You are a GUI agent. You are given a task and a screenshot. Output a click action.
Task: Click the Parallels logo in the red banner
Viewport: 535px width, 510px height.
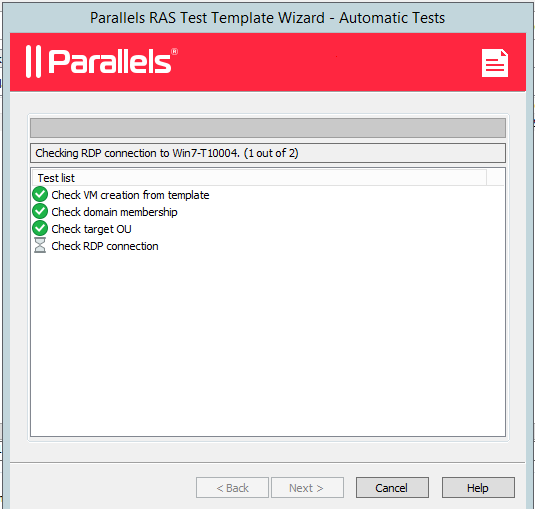(x=102, y=62)
